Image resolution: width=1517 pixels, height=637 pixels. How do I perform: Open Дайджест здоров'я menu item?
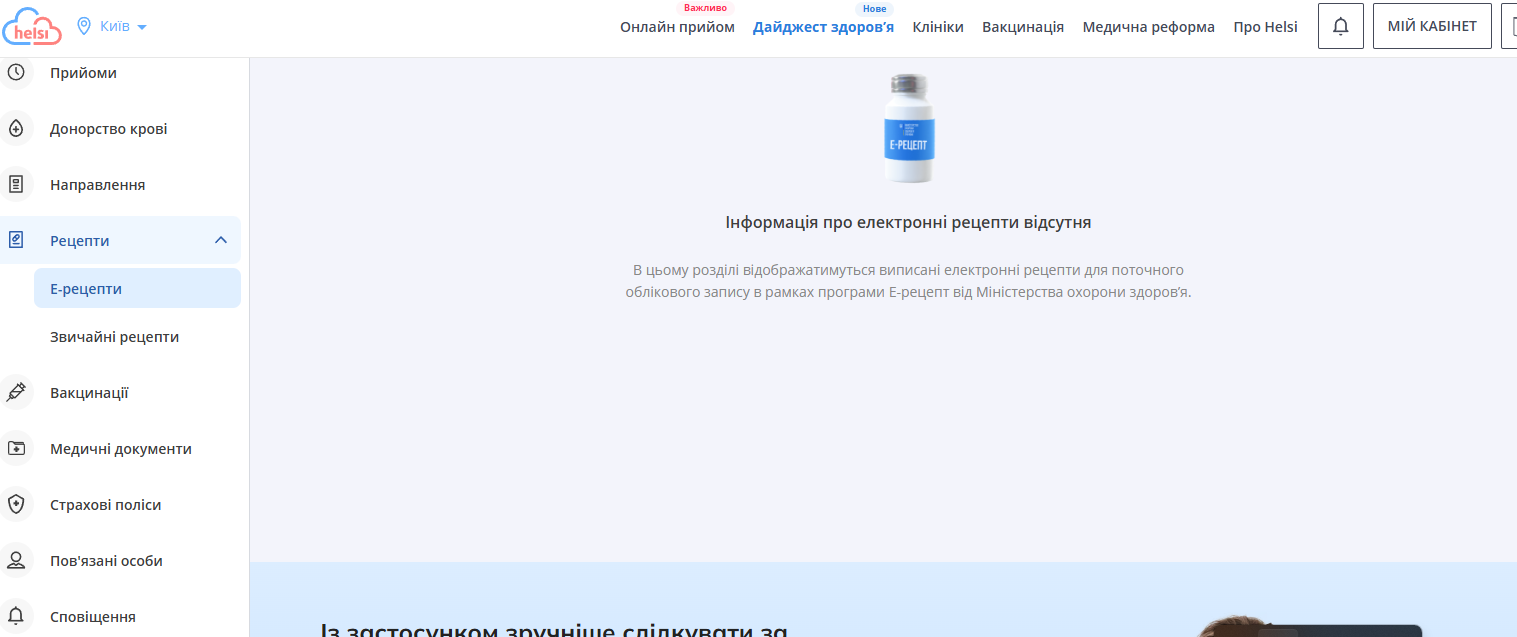point(823,27)
